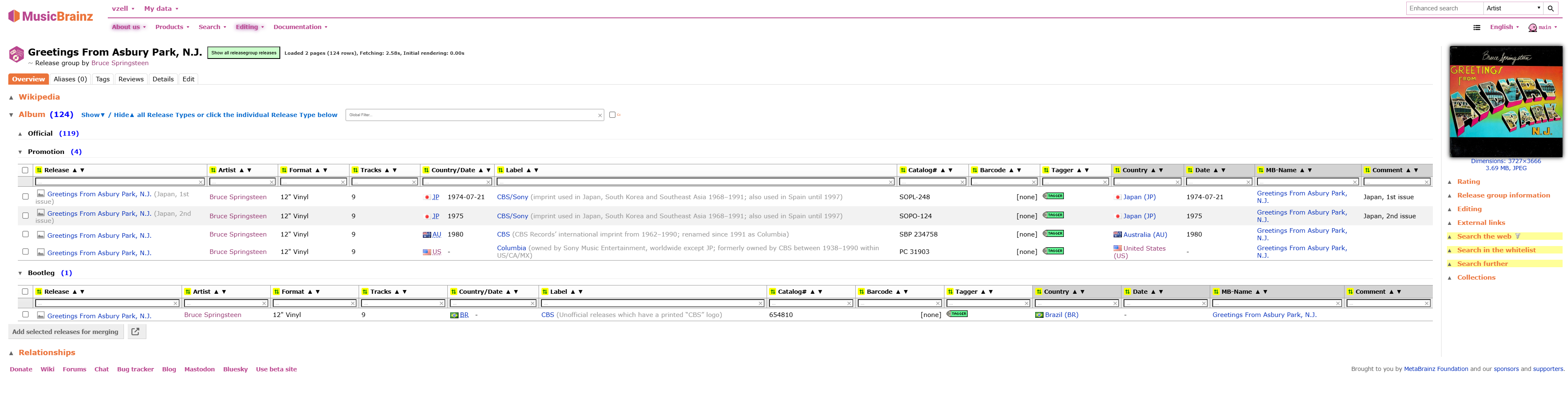Check the select-all checkbox in Bootleg table header
The image size is (1568, 395).
coord(25,292)
